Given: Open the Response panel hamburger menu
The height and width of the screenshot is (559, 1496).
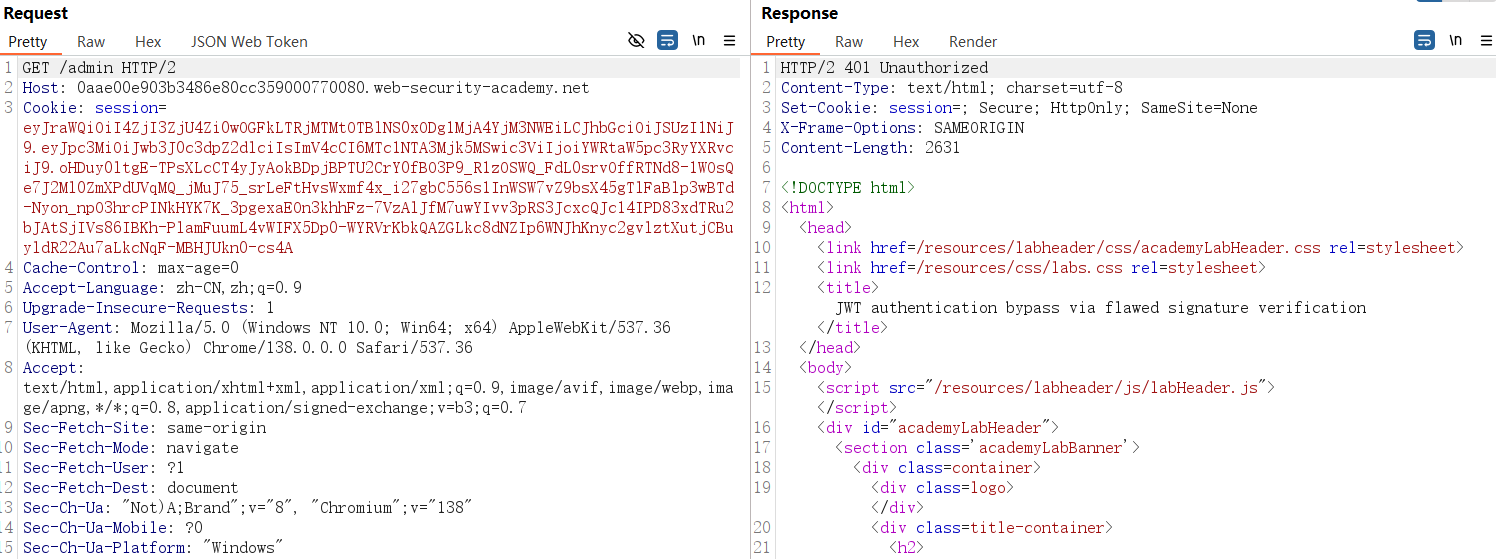Looking at the screenshot, I should click(1486, 41).
